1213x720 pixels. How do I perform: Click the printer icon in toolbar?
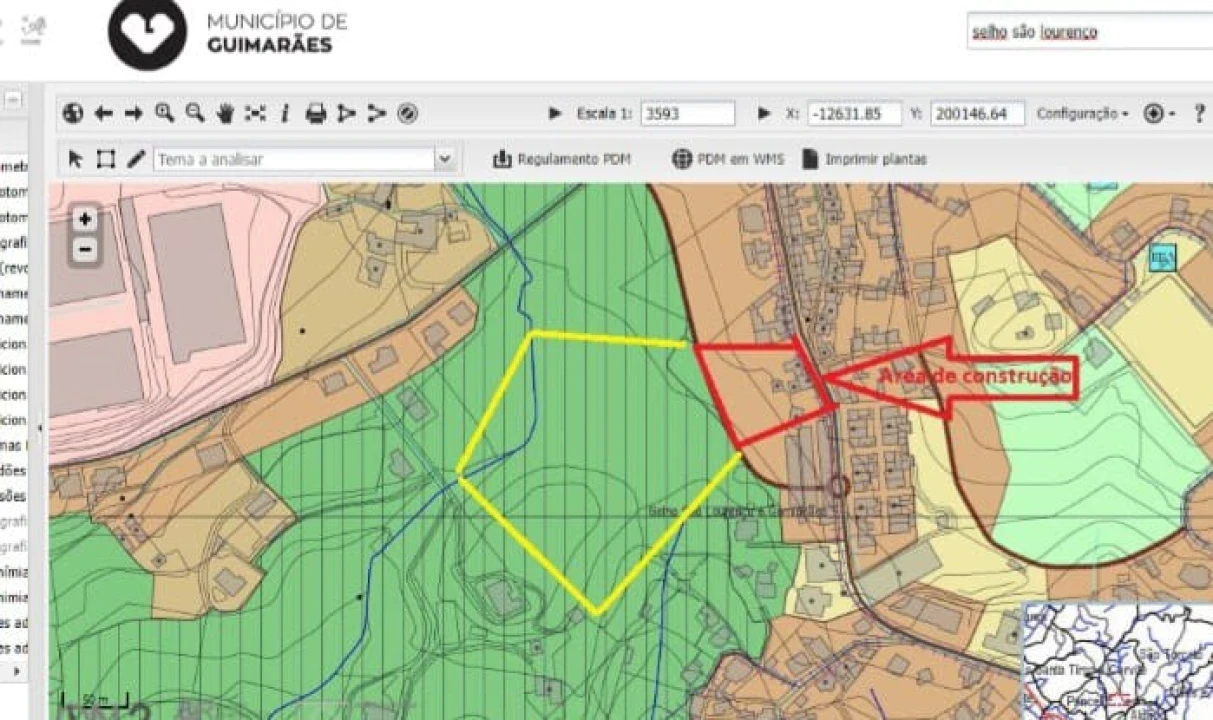coord(316,113)
